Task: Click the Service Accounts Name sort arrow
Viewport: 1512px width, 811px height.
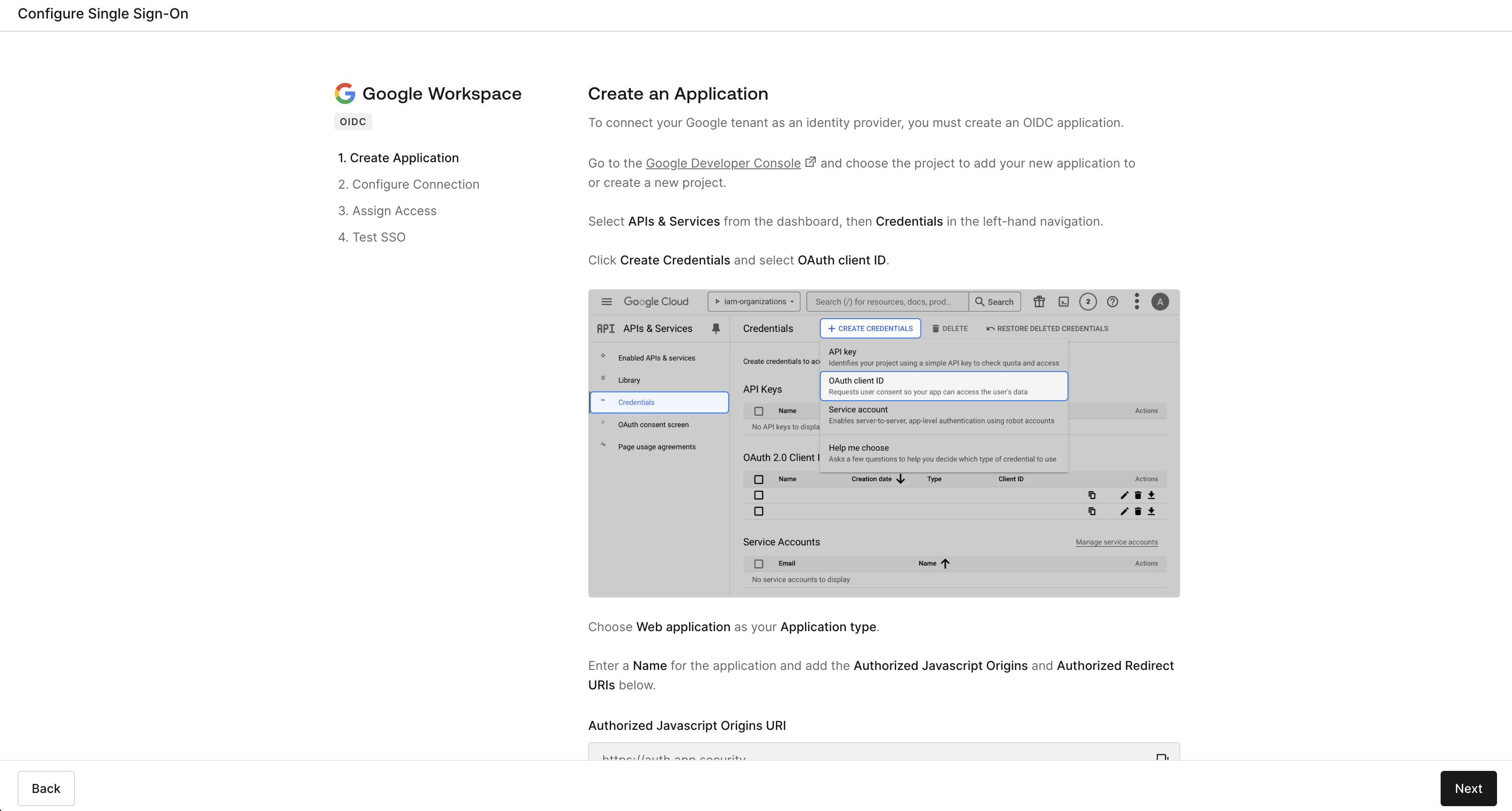Action: [945, 563]
